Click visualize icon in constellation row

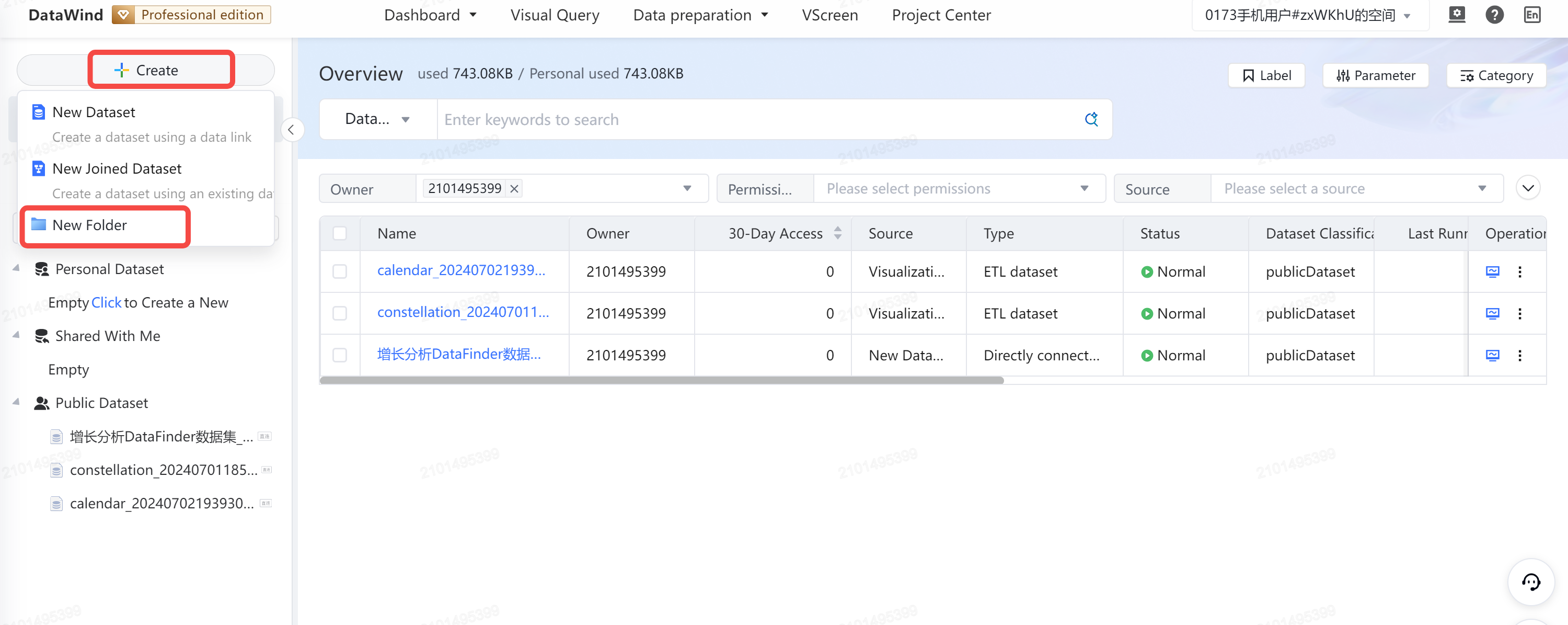pyautogui.click(x=1492, y=314)
